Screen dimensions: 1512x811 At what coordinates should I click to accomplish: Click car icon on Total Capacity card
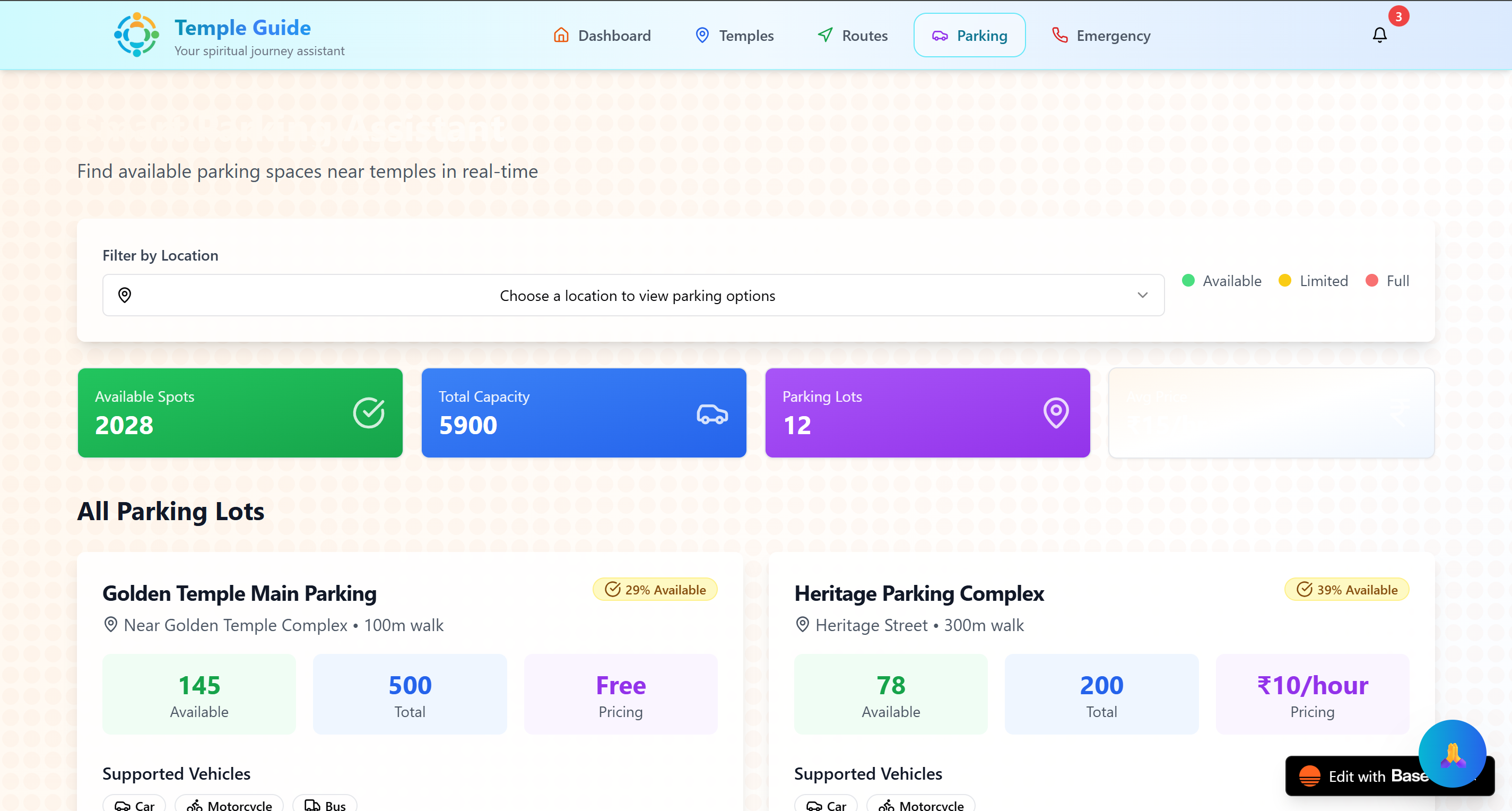coord(712,413)
